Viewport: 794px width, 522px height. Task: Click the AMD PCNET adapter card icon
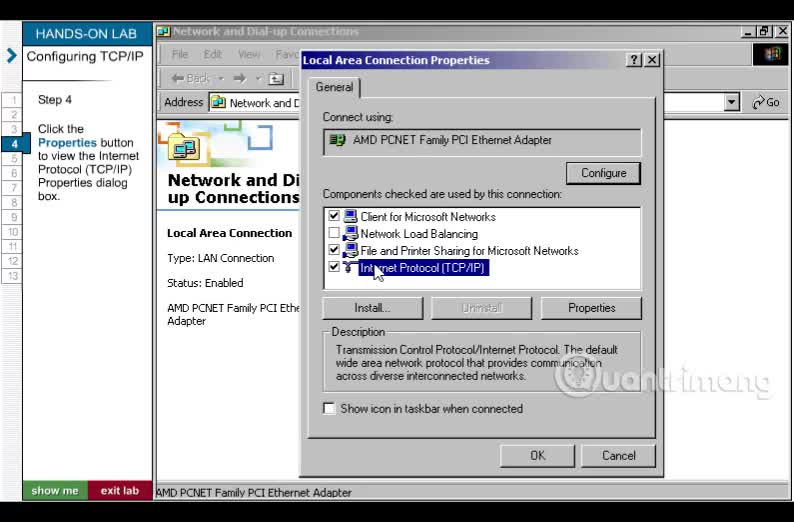[x=337, y=140]
